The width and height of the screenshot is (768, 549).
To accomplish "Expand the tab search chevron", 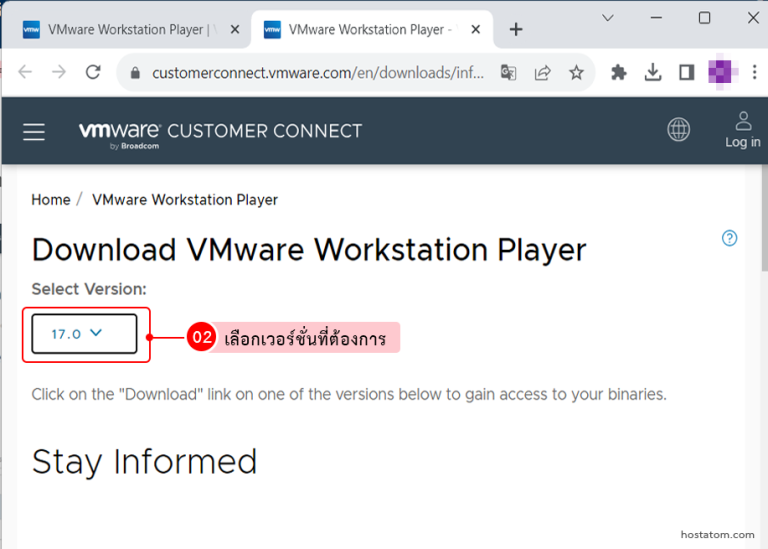I will 608,18.
